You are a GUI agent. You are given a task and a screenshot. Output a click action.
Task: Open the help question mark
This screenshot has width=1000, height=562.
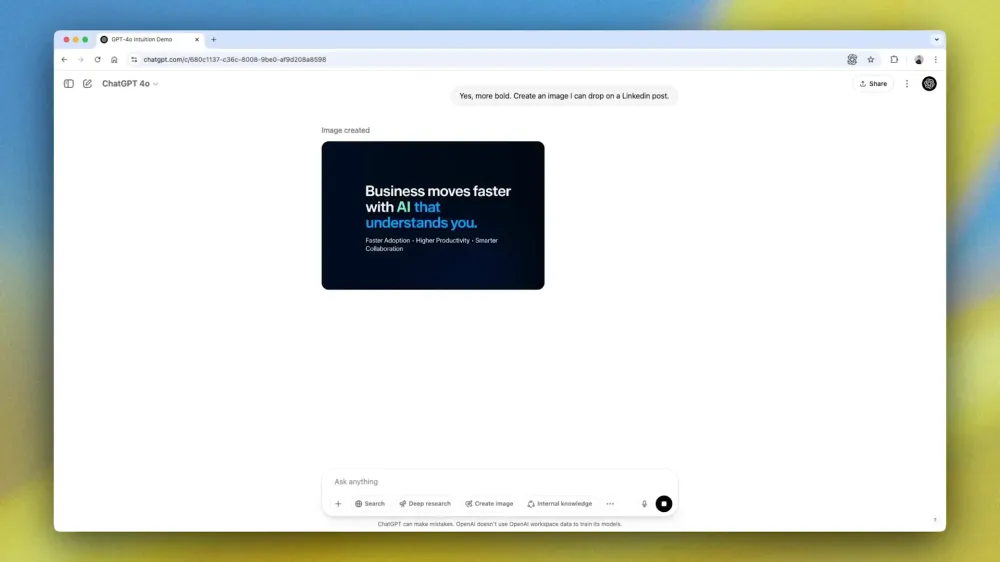(x=935, y=521)
